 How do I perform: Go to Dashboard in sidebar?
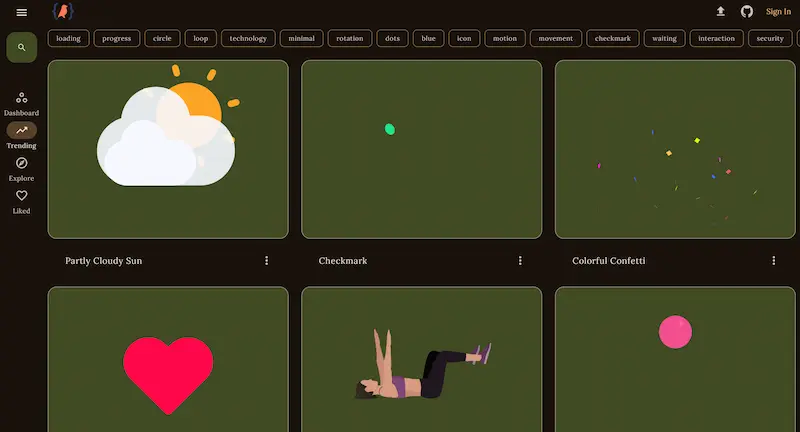click(x=21, y=104)
